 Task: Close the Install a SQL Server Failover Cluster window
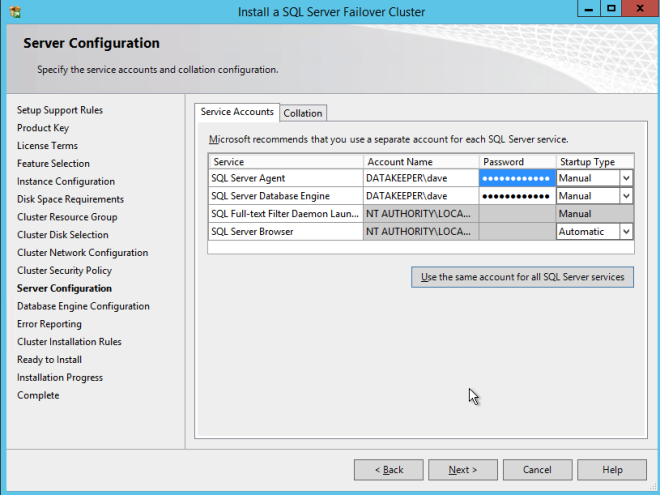click(x=640, y=9)
